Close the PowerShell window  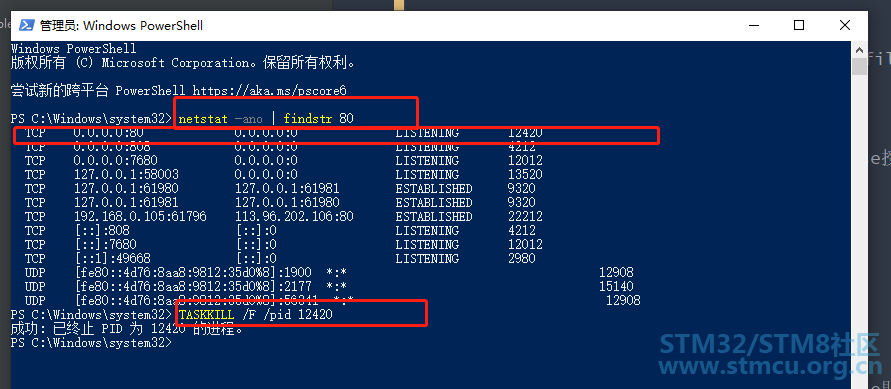pyautogui.click(x=844, y=26)
